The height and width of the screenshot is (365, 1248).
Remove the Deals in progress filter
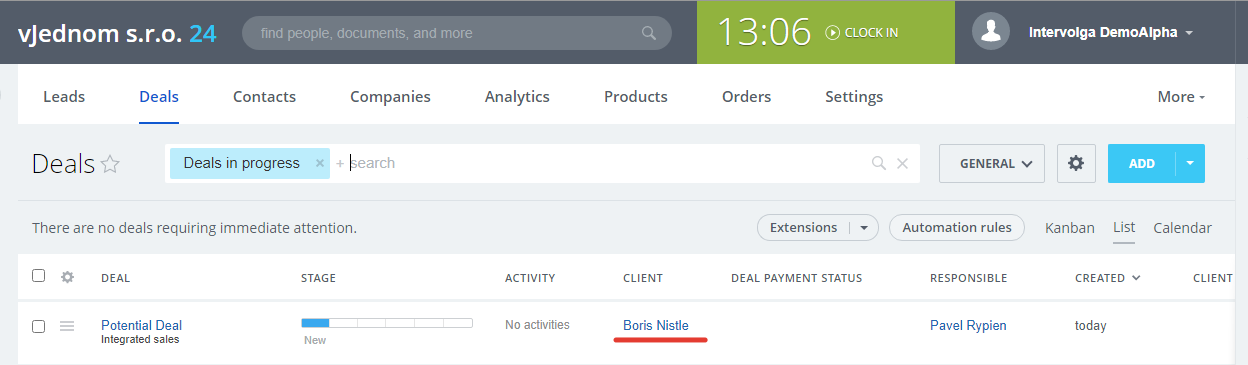[320, 163]
